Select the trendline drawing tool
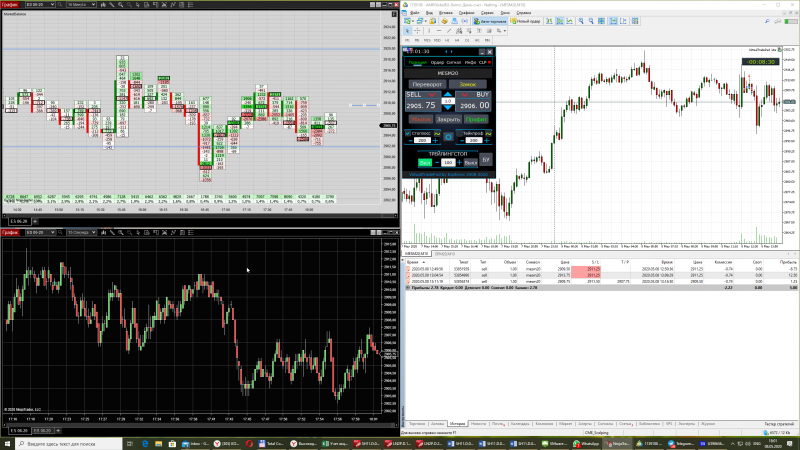 tap(449, 31)
